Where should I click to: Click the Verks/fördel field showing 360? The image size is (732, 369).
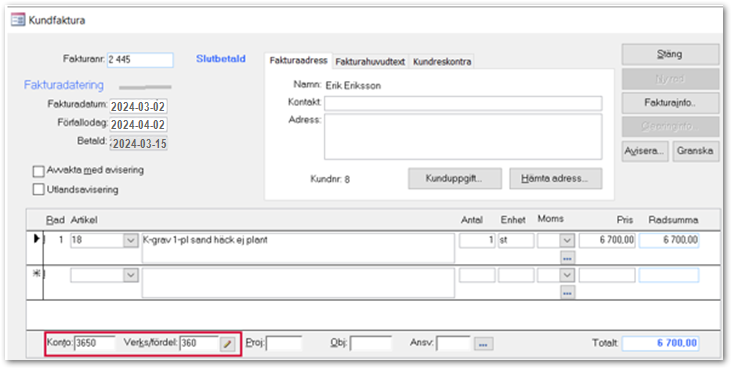point(199,344)
